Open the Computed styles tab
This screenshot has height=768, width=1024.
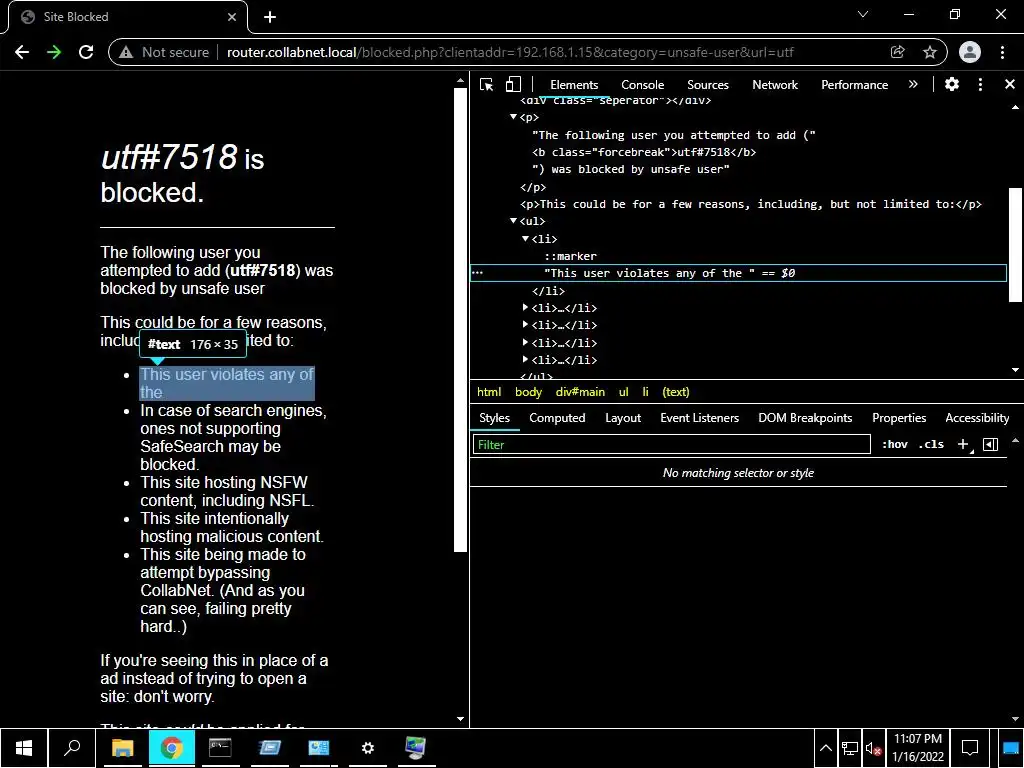[x=557, y=418]
